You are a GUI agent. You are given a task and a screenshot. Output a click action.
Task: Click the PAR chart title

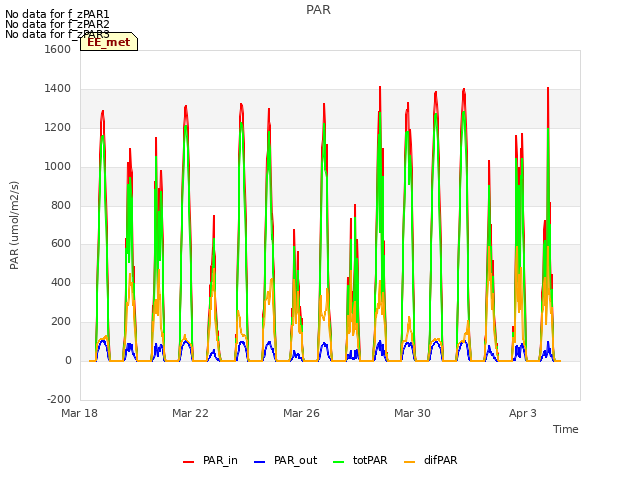point(318,10)
